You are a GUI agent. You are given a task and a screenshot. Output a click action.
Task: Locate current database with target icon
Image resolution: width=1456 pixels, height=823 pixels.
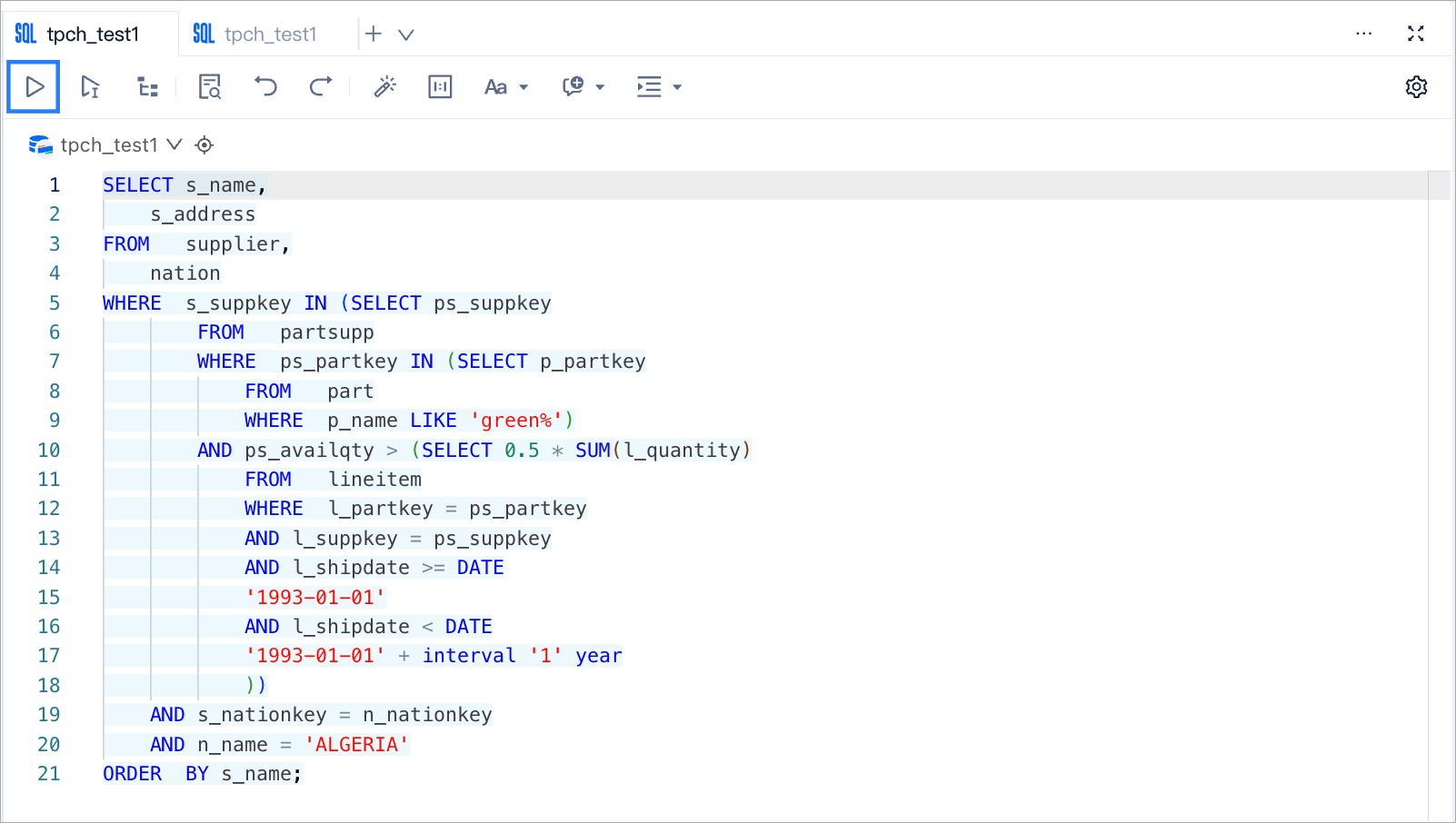pyautogui.click(x=204, y=145)
